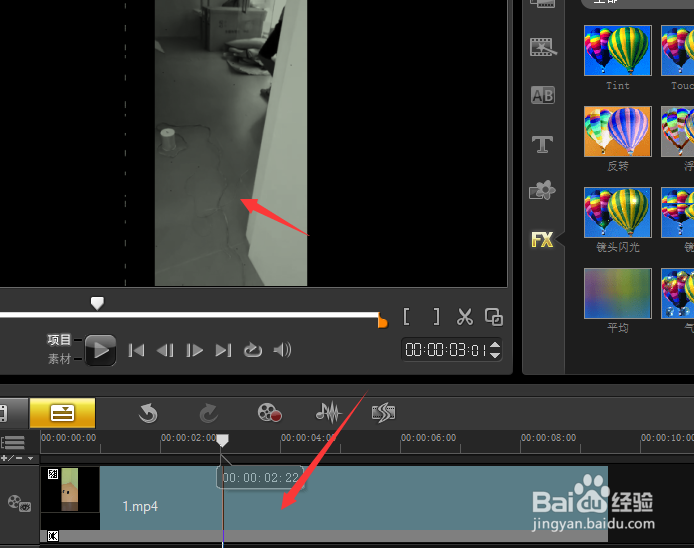694x548 pixels.
Task: Set Mark-in with left bracket
Action: tap(406, 317)
